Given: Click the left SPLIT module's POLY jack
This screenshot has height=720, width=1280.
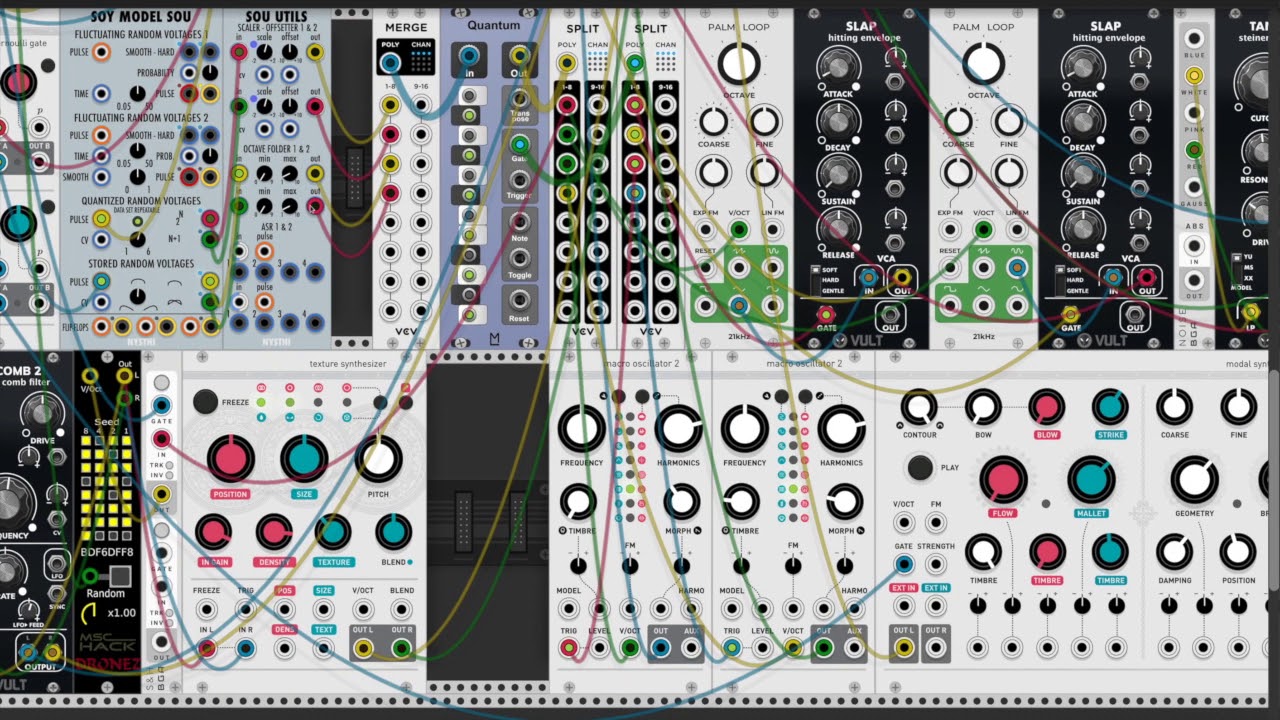Looking at the screenshot, I should point(567,63).
